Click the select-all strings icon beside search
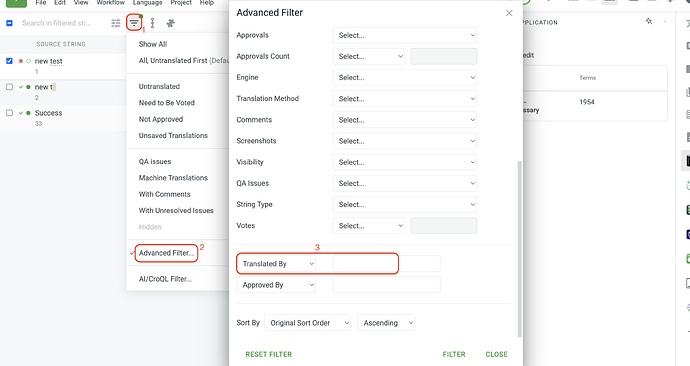 [9, 23]
